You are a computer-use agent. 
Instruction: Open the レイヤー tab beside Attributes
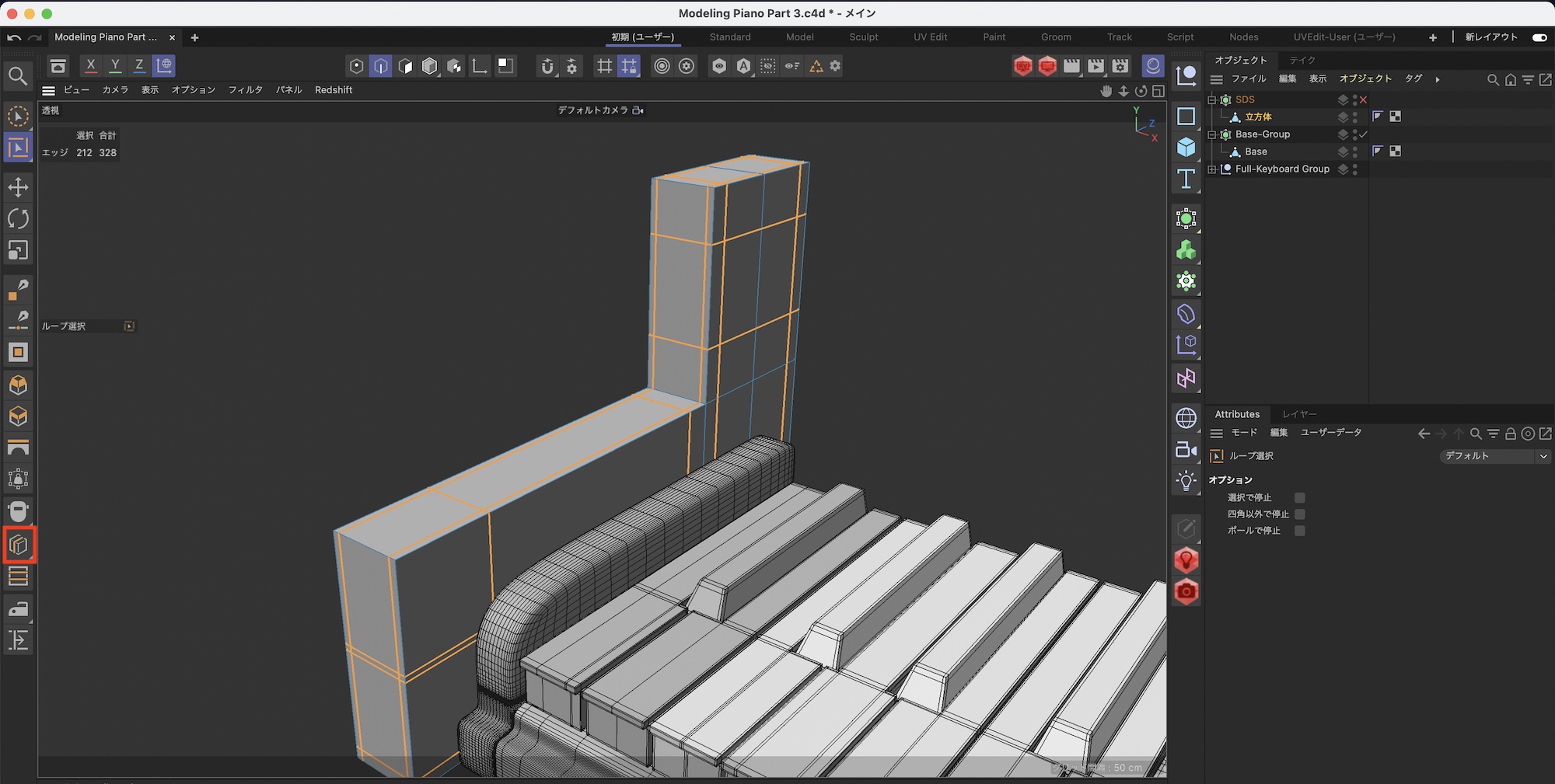tap(1299, 414)
